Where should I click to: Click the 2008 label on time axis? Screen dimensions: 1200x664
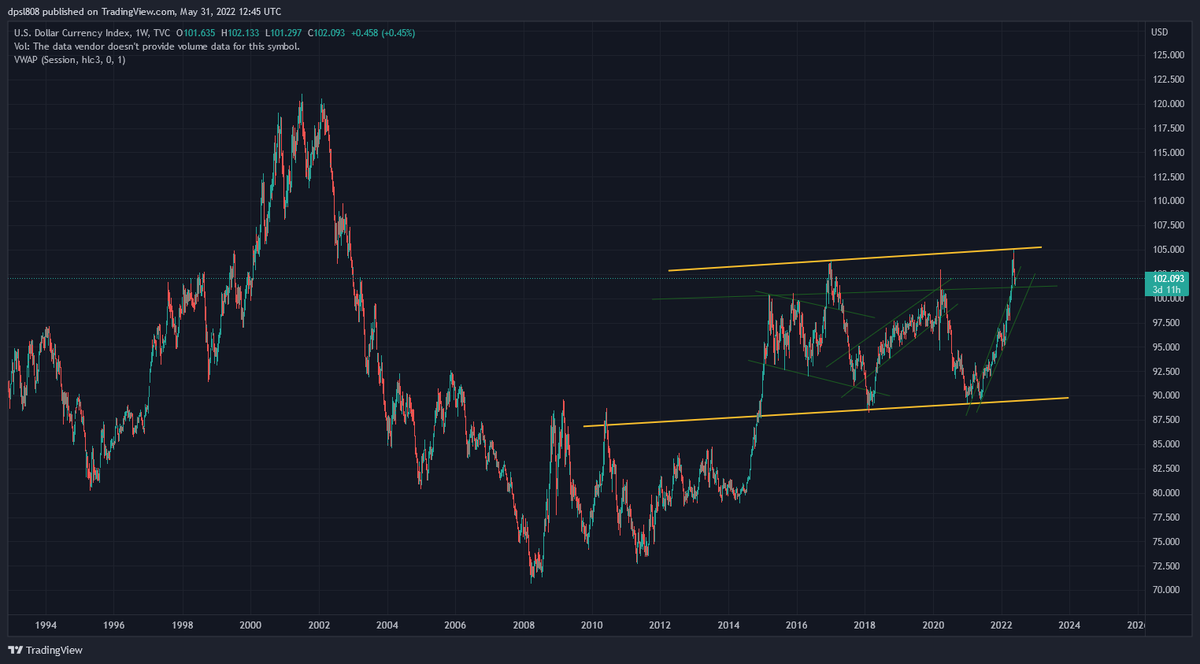524,626
